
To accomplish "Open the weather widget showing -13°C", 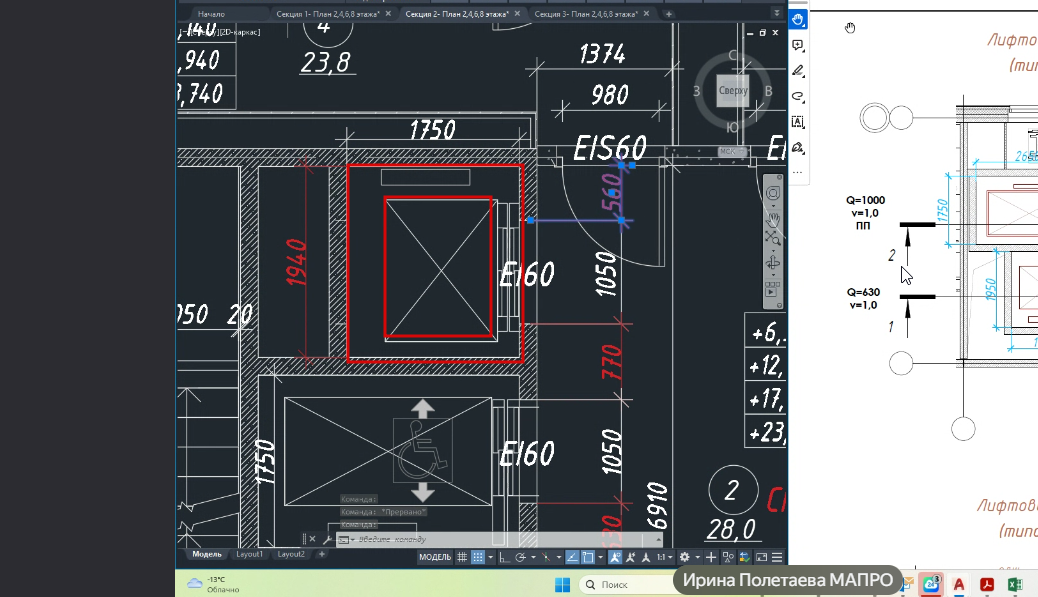I will click(x=213, y=584).
